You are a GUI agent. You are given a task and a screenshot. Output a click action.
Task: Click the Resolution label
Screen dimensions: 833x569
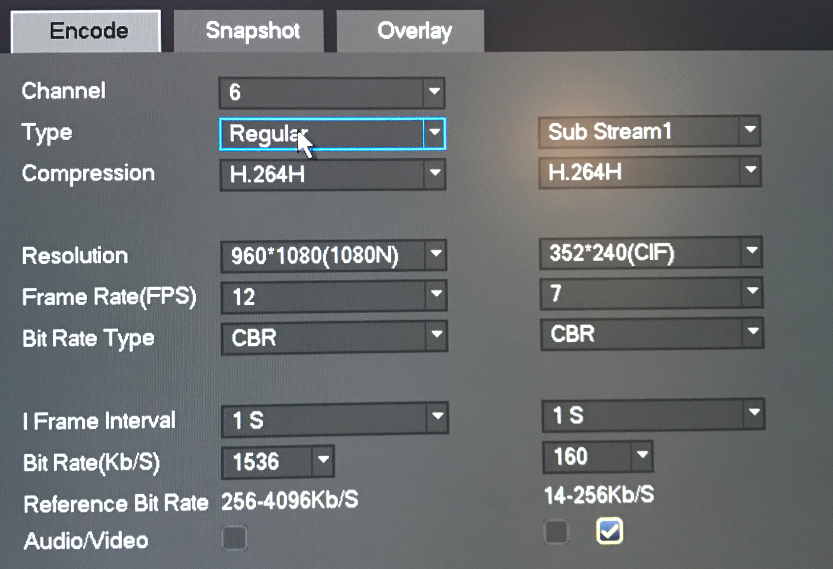click(75, 256)
